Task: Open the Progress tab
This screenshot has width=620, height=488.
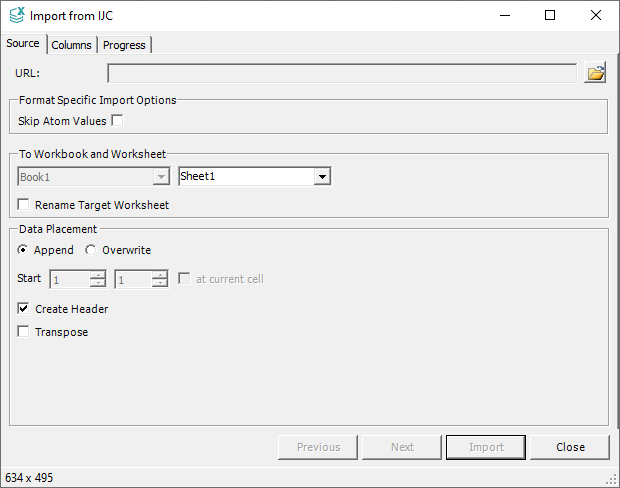Action: [124, 45]
